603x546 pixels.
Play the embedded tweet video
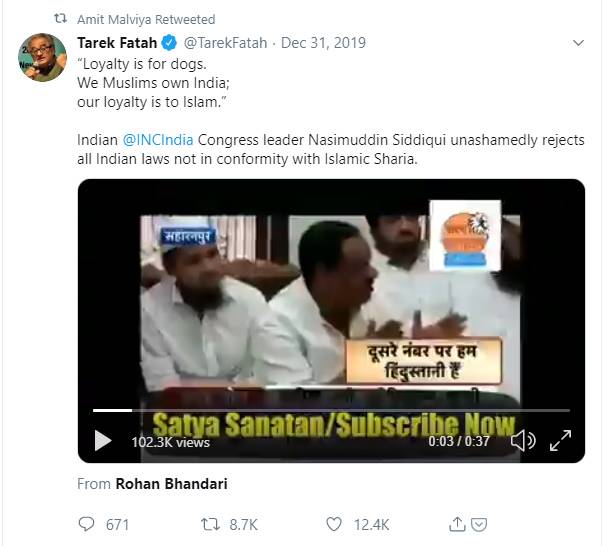point(102,440)
